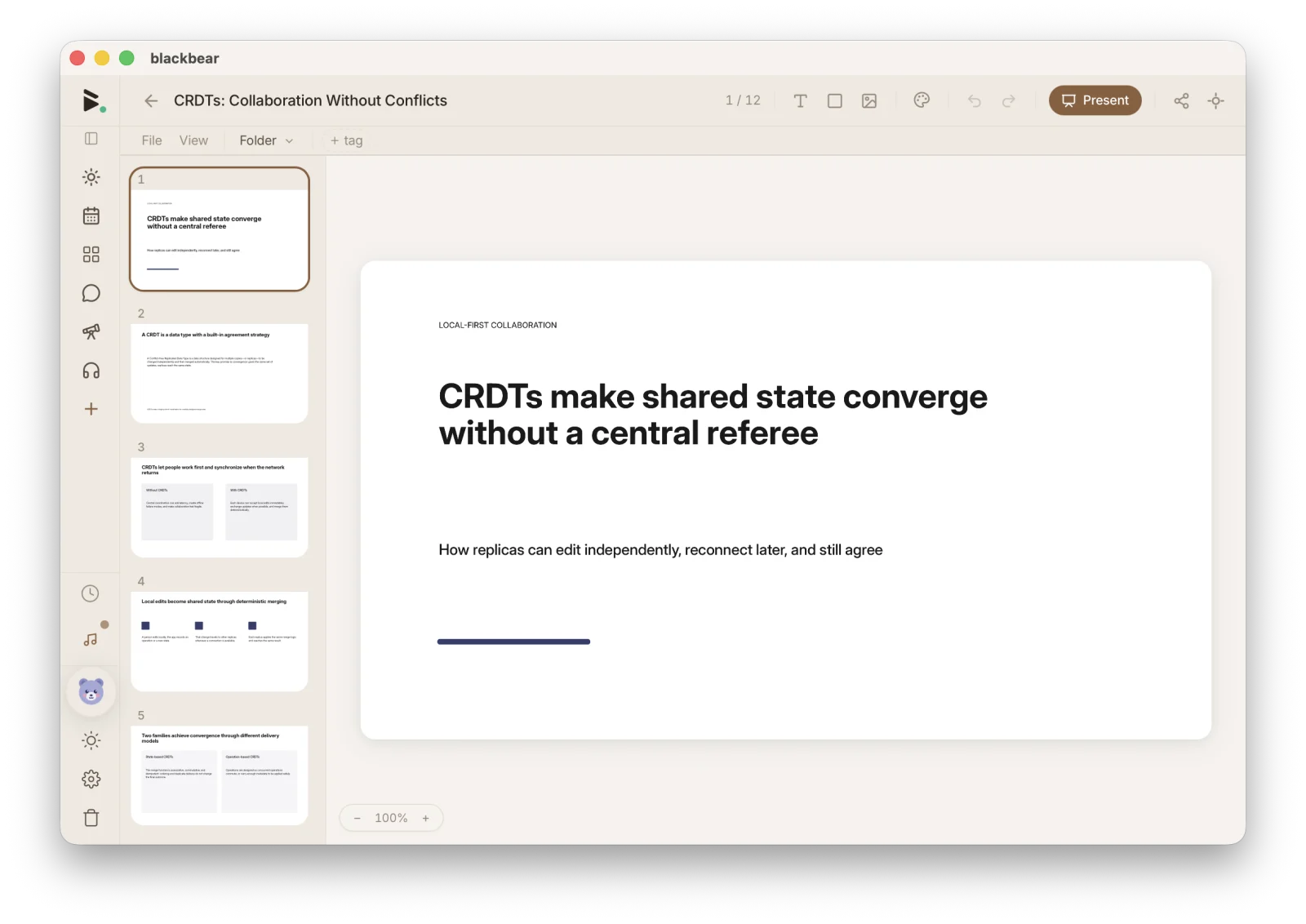Open the telescope icon in sidebar
This screenshot has width=1306, height=924.
click(91, 331)
